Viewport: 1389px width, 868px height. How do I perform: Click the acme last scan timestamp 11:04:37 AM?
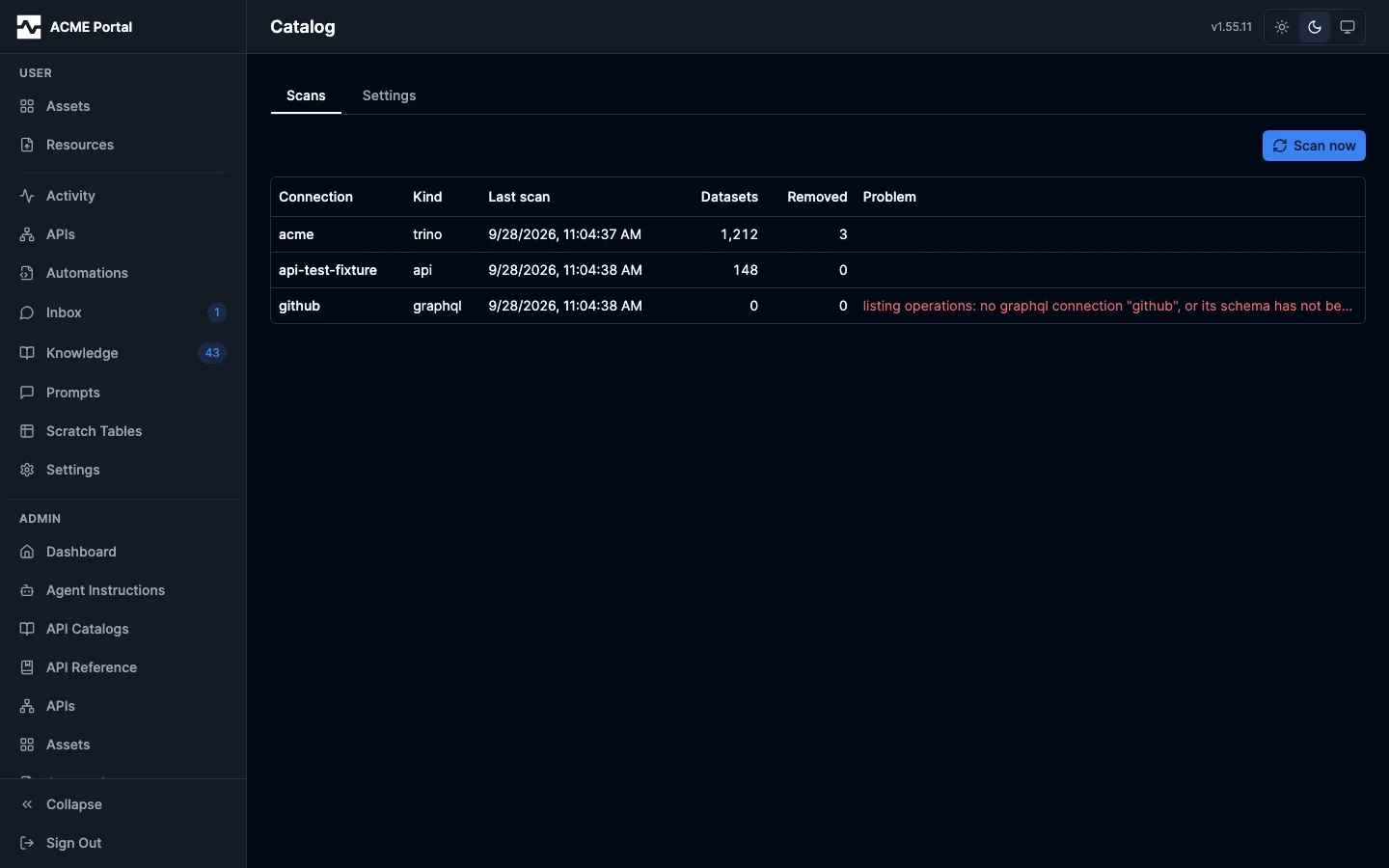pyautogui.click(x=565, y=234)
